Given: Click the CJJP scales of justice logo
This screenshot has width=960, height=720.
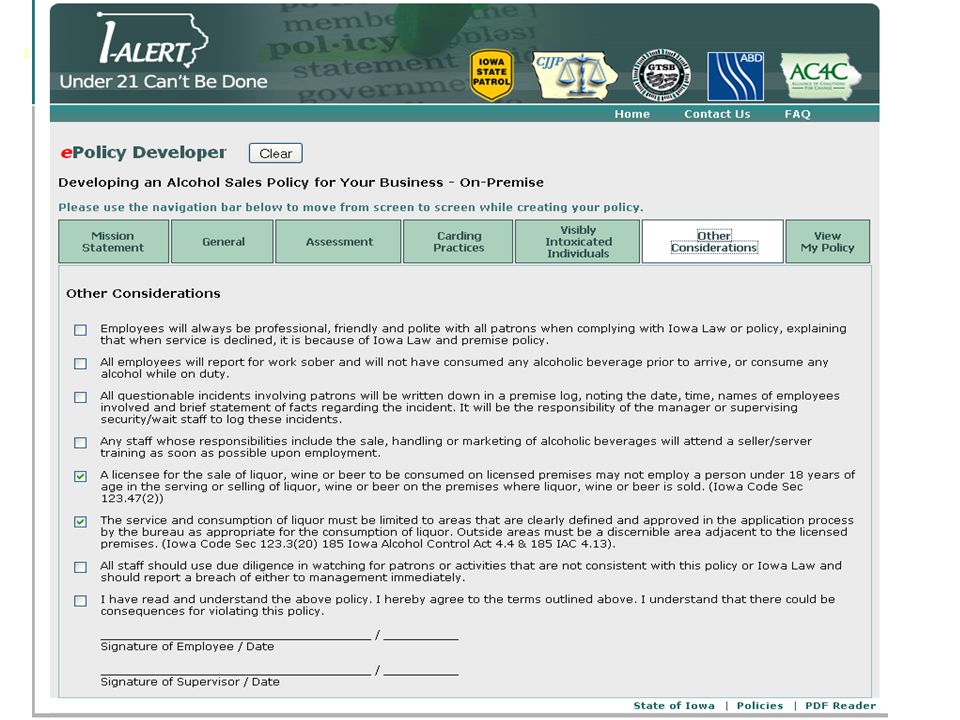Looking at the screenshot, I should point(574,76).
